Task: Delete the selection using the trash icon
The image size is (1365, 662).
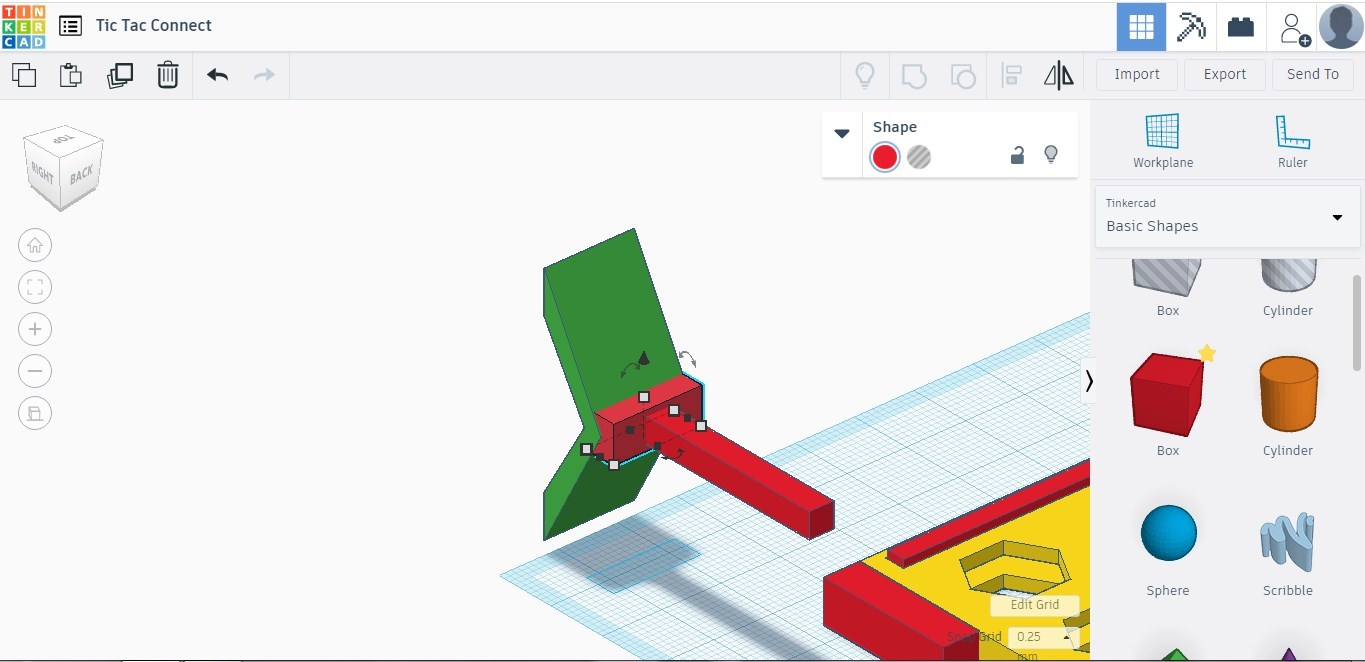Action: click(167, 74)
